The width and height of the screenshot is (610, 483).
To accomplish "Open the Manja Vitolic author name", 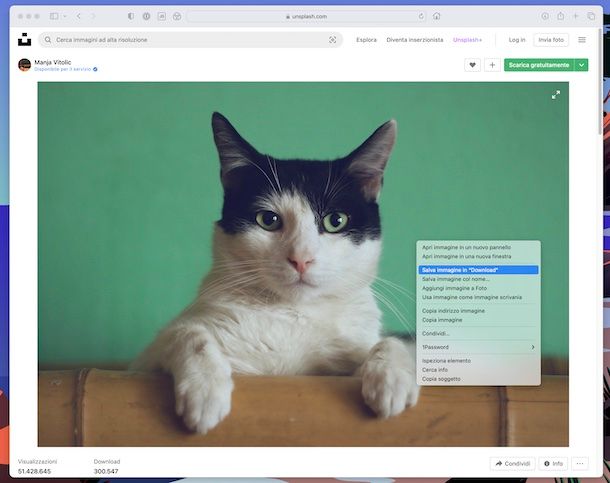I will 53,62.
